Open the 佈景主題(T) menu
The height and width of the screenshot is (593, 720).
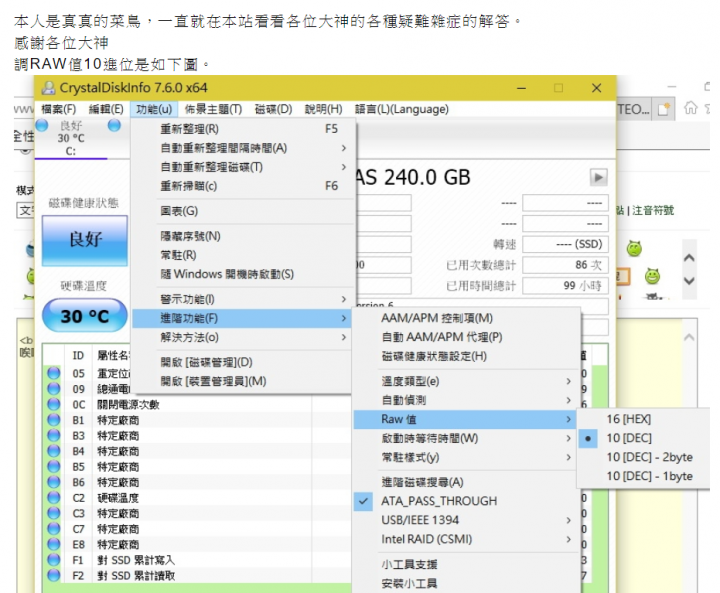(214, 109)
